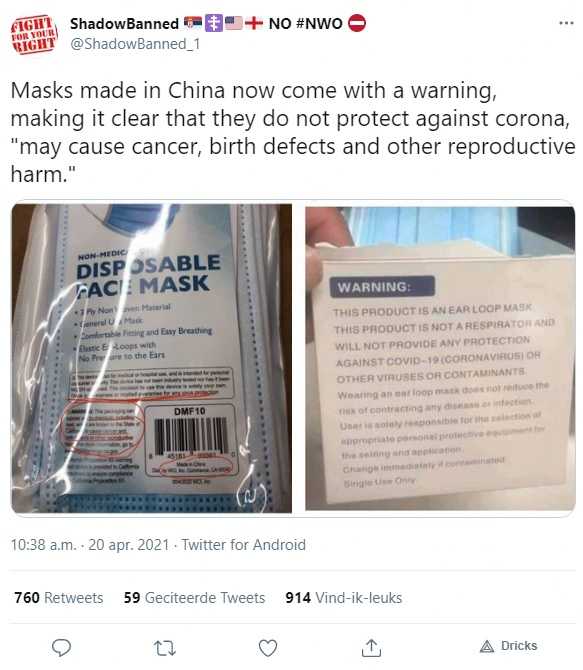Open the Twitter for Android source link
Screen dimensions: 583x670
pos(244,545)
